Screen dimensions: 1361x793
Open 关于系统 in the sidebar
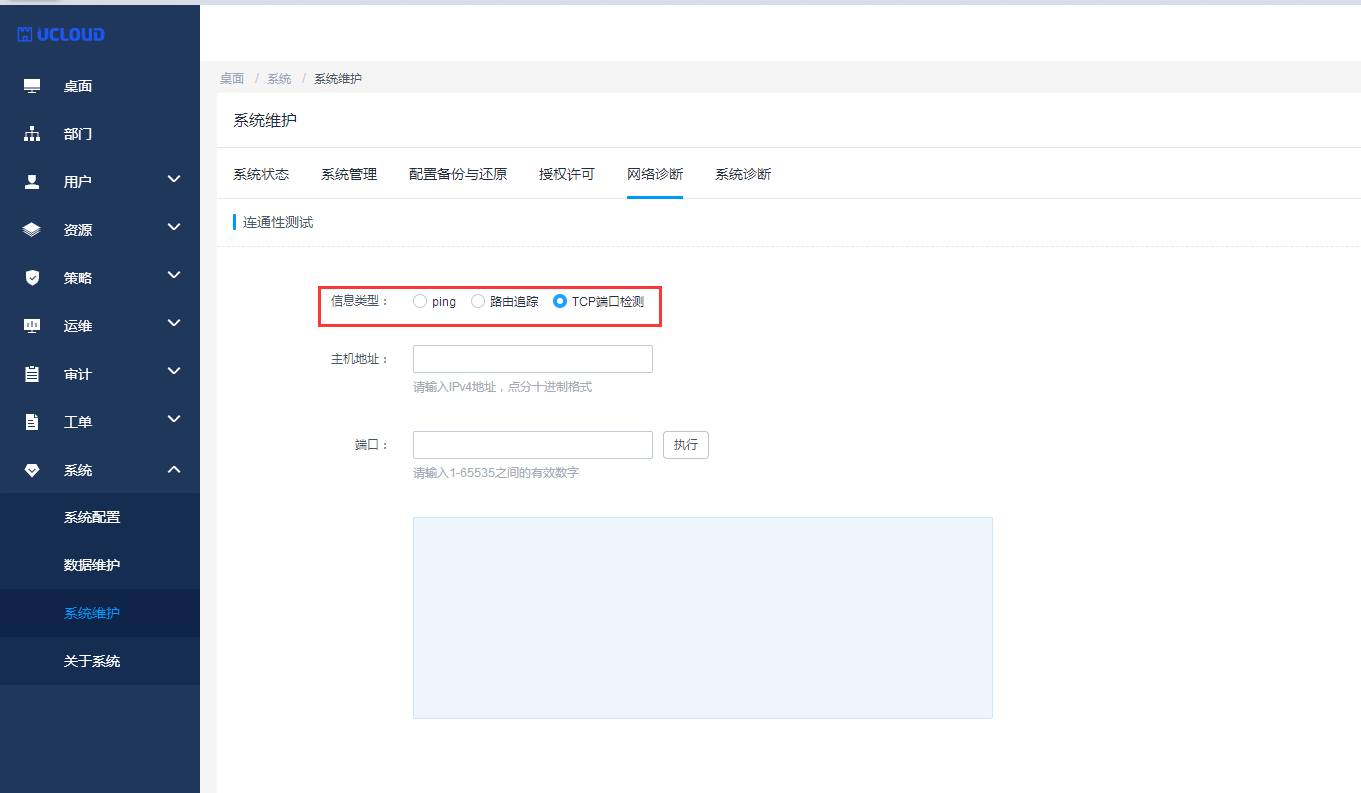92,661
